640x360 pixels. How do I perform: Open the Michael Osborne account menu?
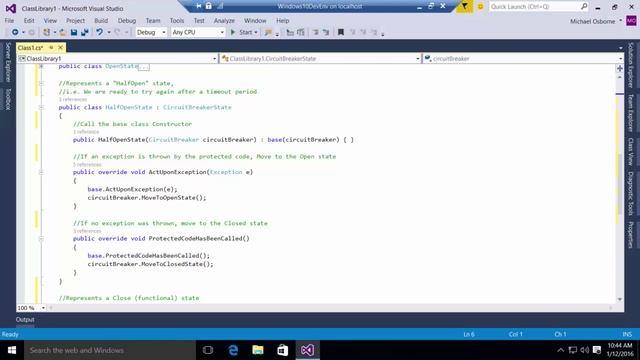[596, 21]
